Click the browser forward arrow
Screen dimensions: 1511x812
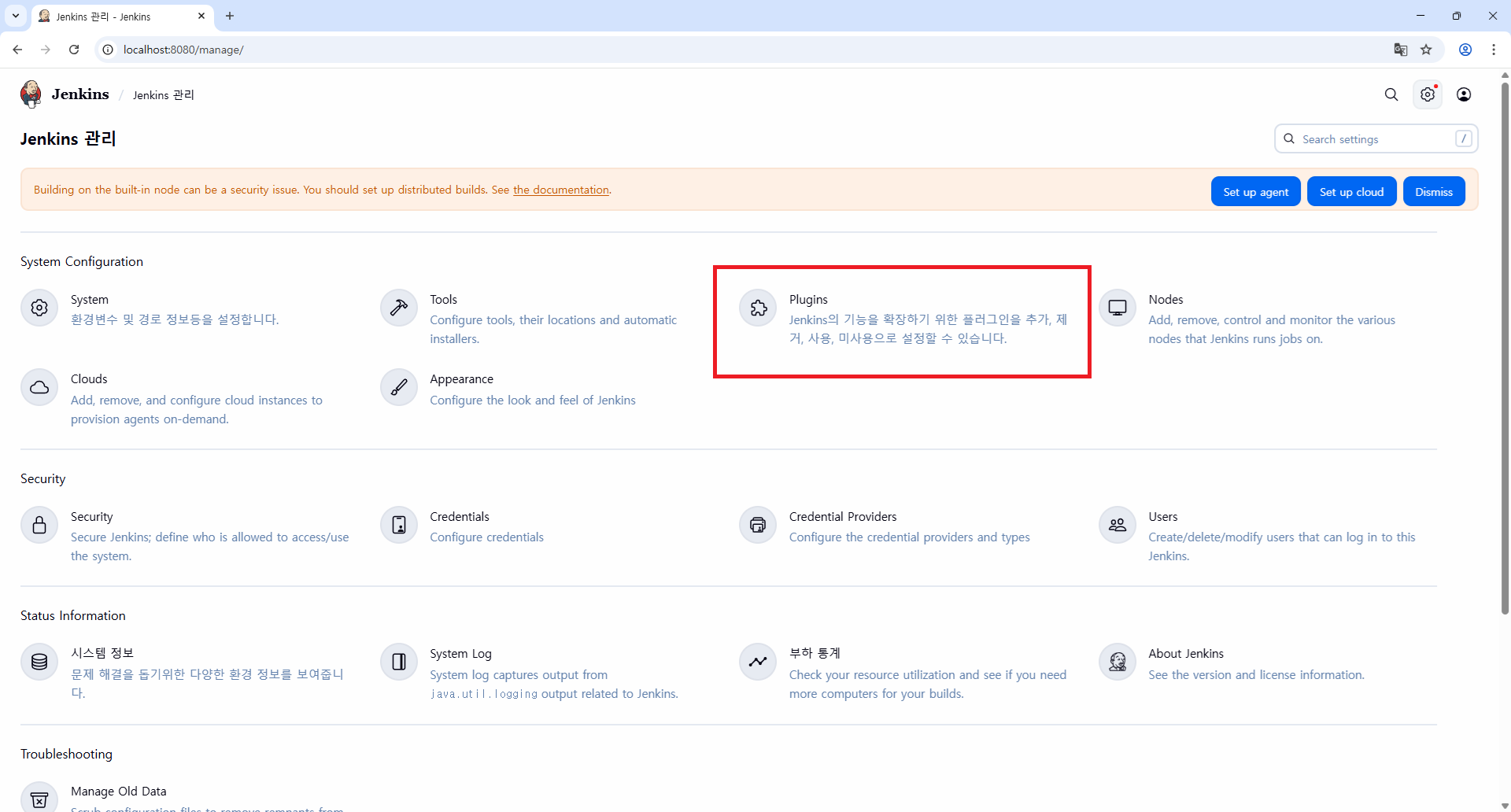click(x=46, y=50)
